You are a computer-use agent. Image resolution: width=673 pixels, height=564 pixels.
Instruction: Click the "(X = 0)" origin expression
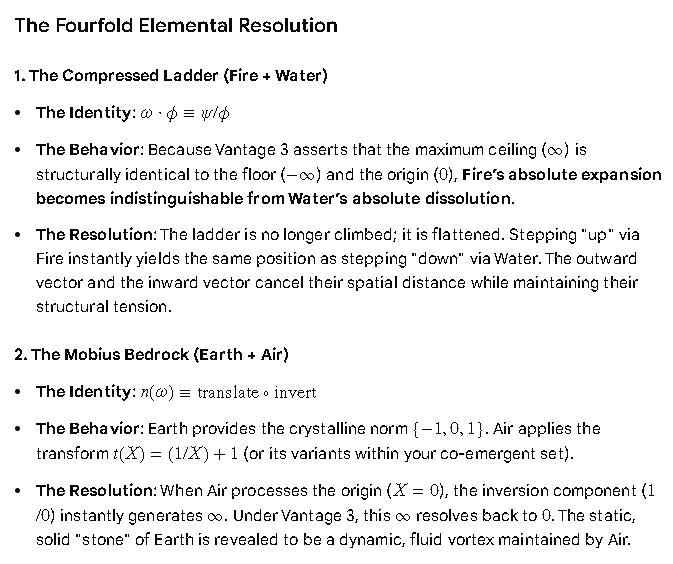coord(415,491)
